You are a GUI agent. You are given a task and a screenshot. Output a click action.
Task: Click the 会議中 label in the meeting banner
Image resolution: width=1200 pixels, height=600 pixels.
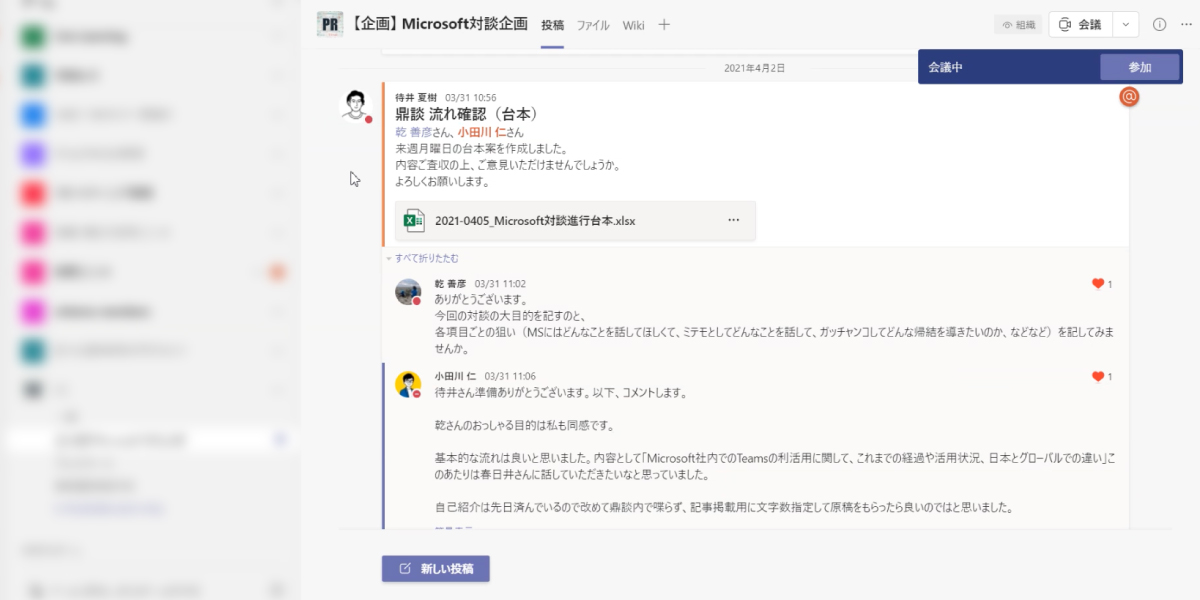(945, 67)
